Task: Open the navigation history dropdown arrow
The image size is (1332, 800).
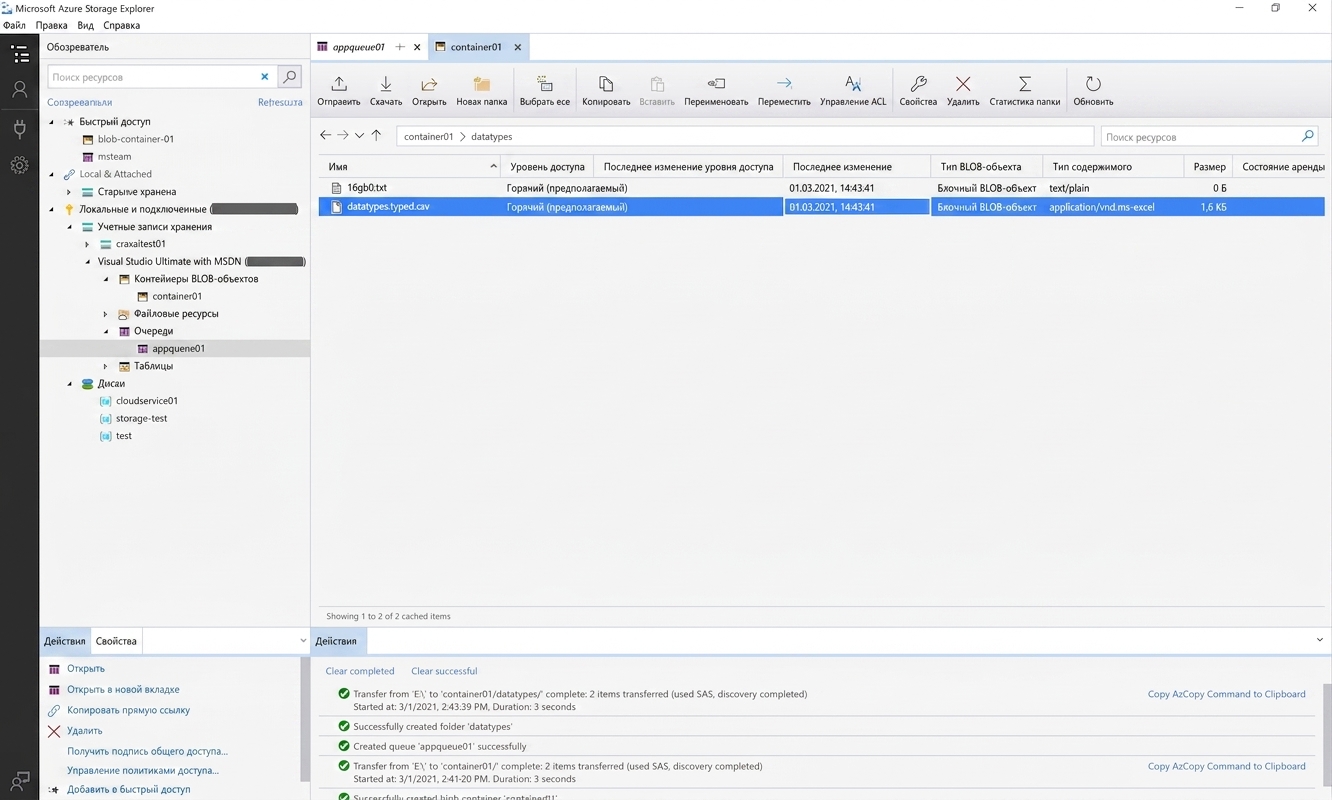Action: tap(359, 135)
